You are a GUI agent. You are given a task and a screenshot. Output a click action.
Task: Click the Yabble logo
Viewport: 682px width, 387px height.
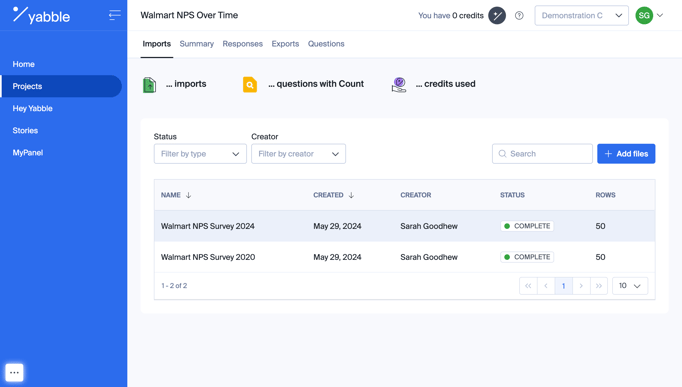pyautogui.click(x=41, y=15)
